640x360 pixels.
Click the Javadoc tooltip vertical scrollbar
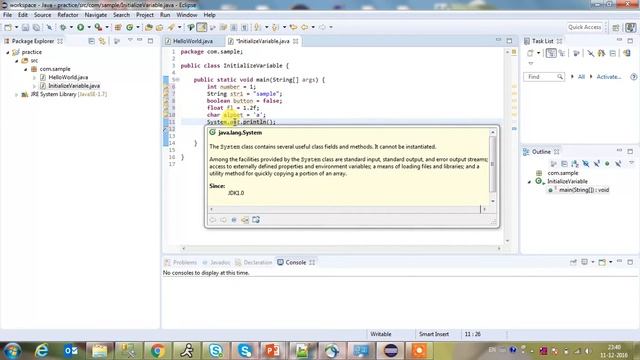tap(493, 167)
